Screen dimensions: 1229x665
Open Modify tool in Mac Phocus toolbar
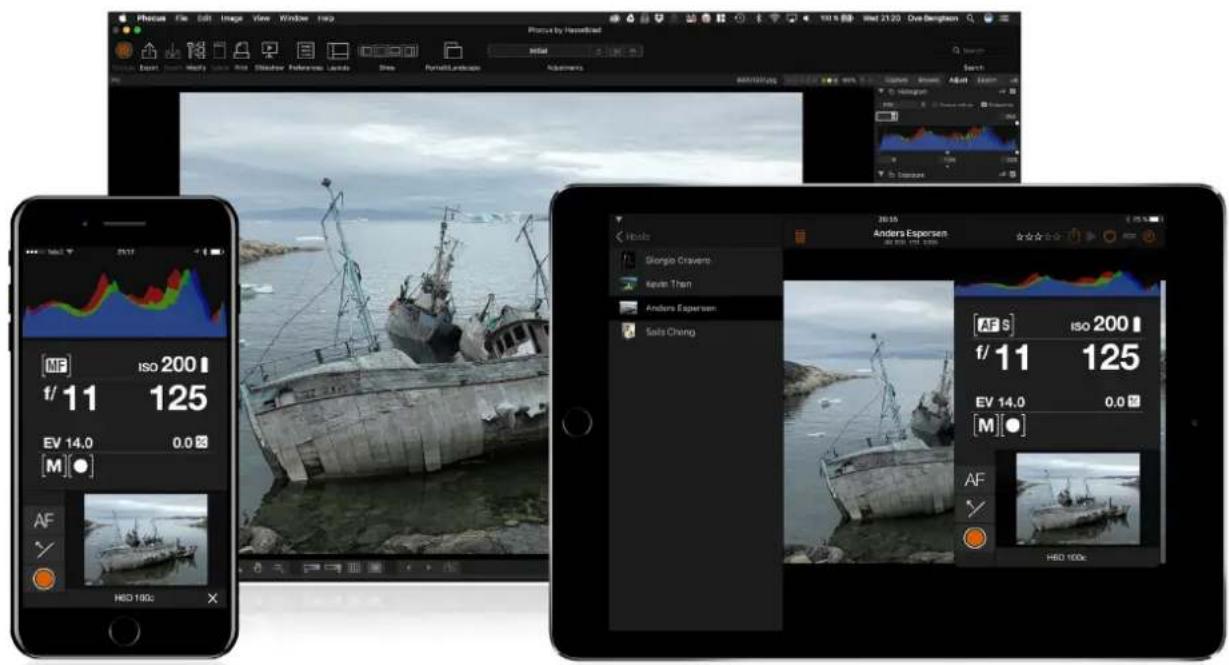coord(195,49)
